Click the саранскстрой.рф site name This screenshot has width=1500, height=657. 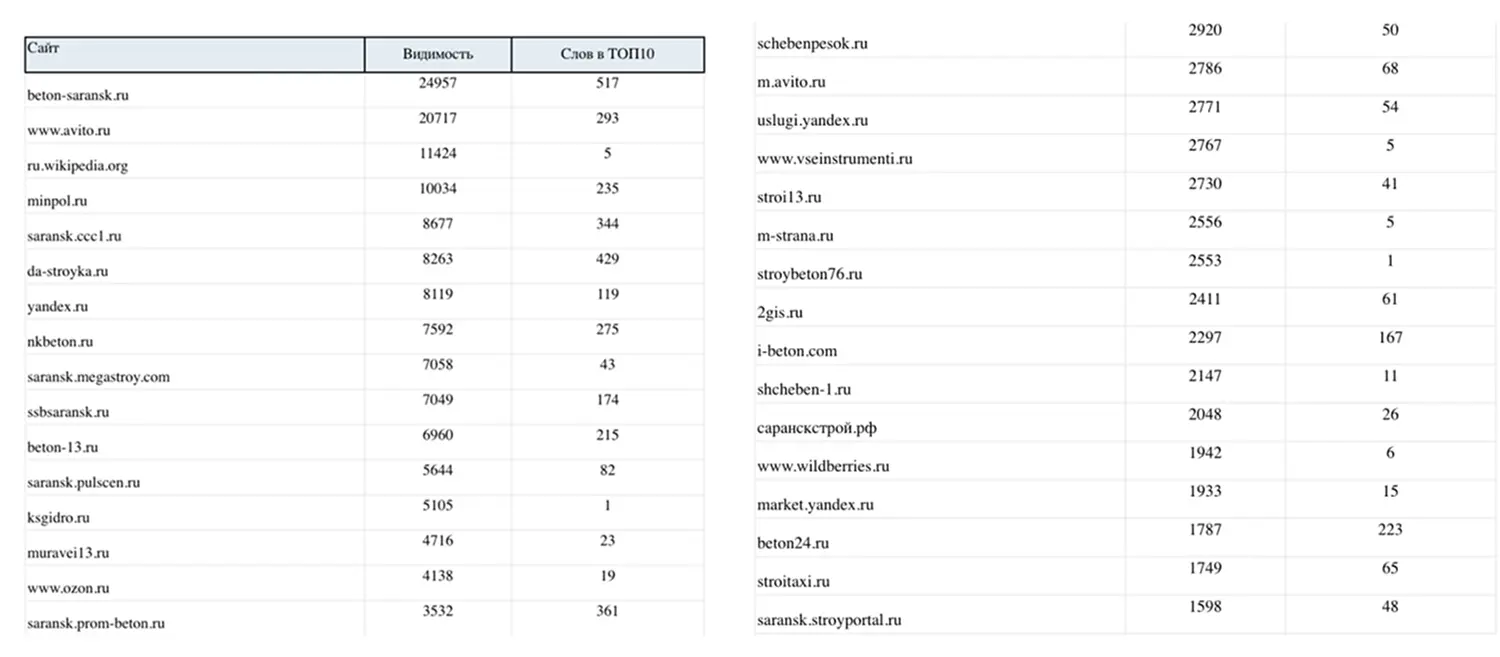(x=817, y=428)
